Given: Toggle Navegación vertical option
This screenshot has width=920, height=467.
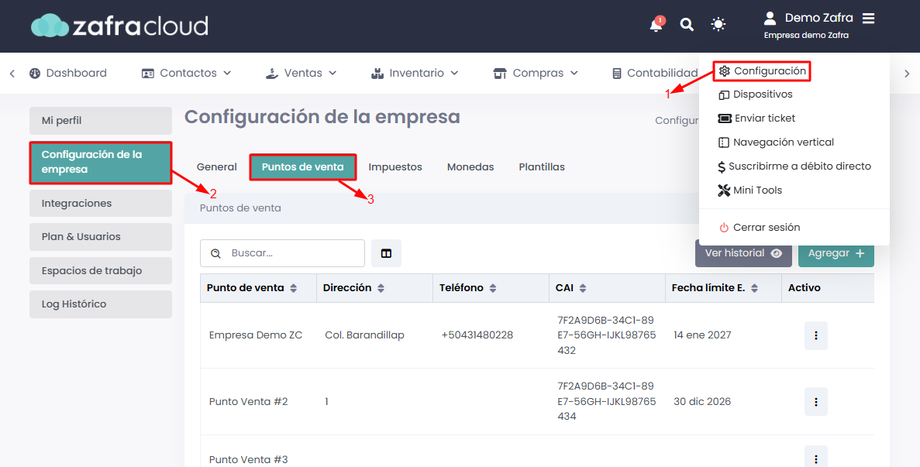Looking at the screenshot, I should click(x=776, y=143).
